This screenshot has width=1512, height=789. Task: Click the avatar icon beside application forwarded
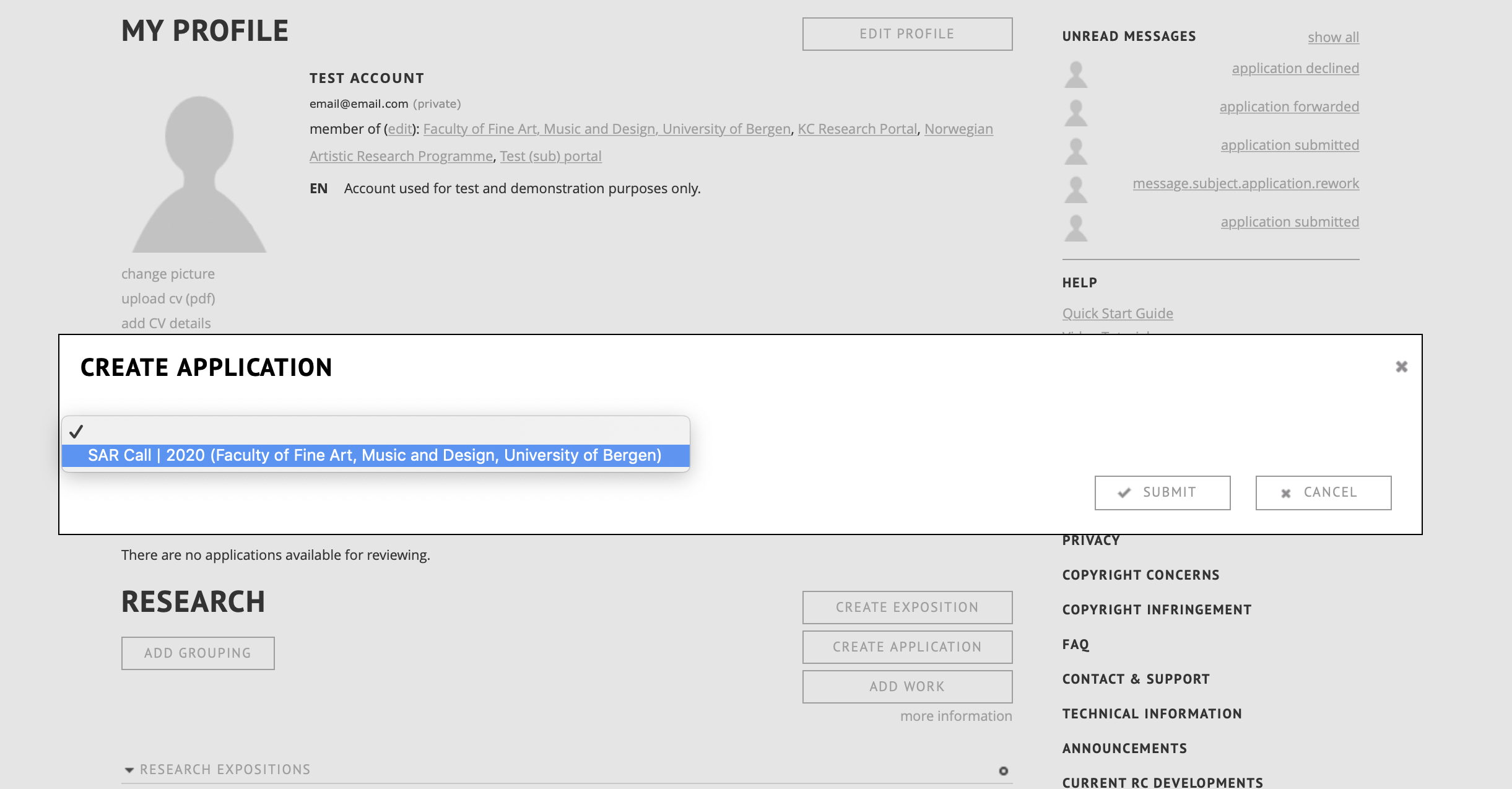[x=1075, y=113]
